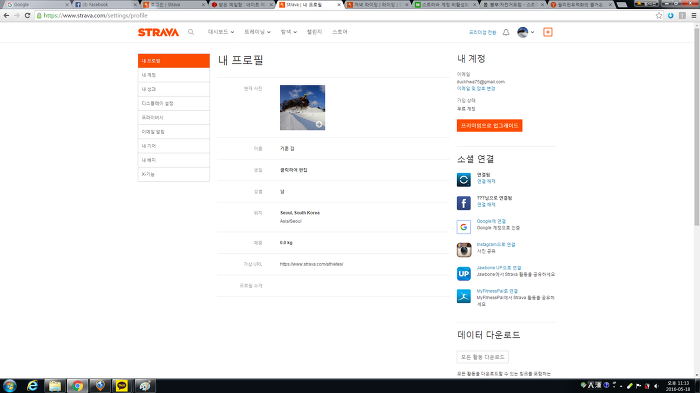Go back with browser back arrow
The width and height of the screenshot is (700, 393).
coord(6,15)
